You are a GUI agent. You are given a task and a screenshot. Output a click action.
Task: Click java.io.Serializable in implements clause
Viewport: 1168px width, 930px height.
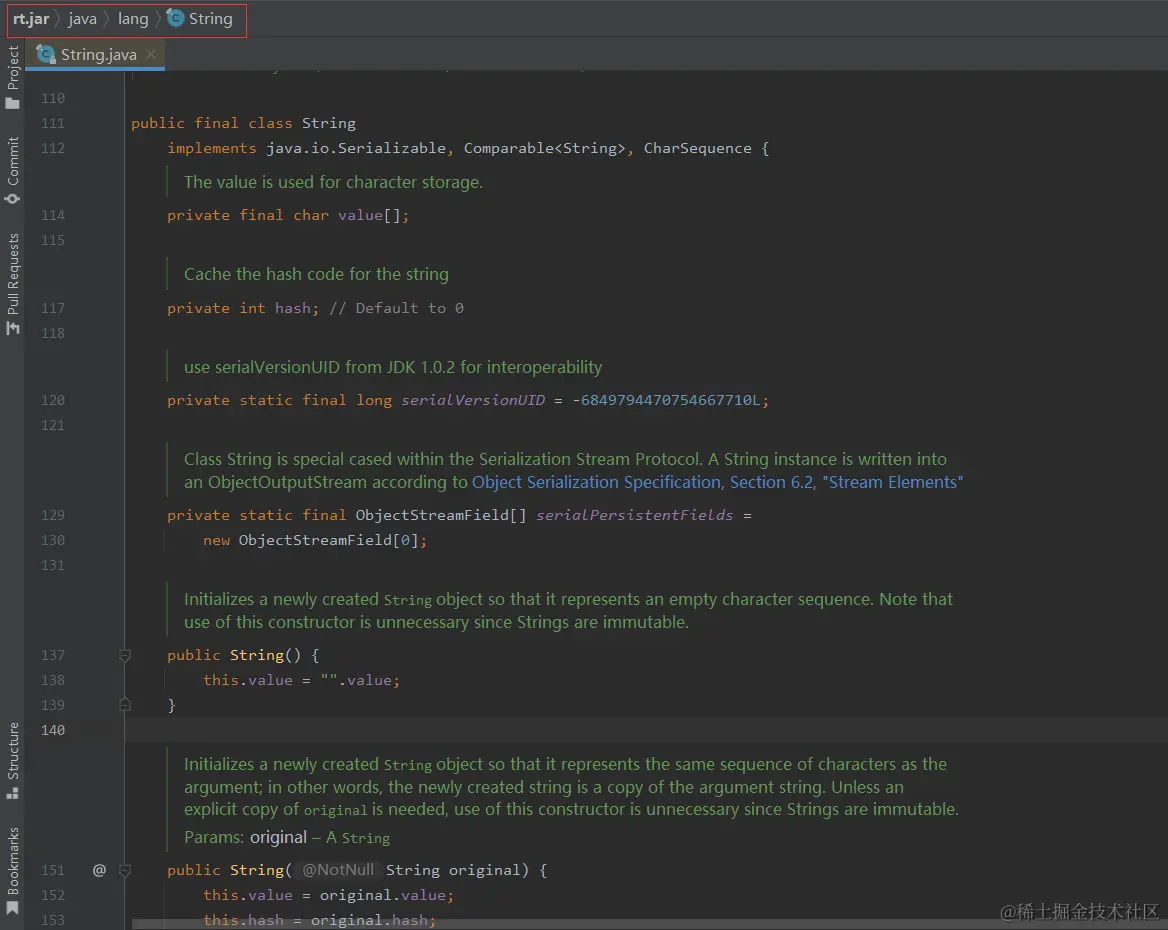pyautogui.click(x=356, y=148)
